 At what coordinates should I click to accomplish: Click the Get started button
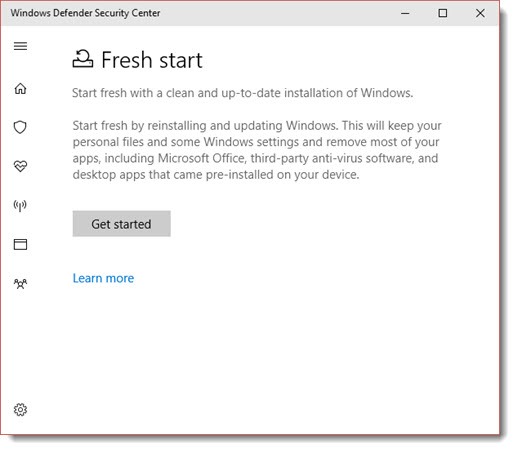(x=122, y=224)
